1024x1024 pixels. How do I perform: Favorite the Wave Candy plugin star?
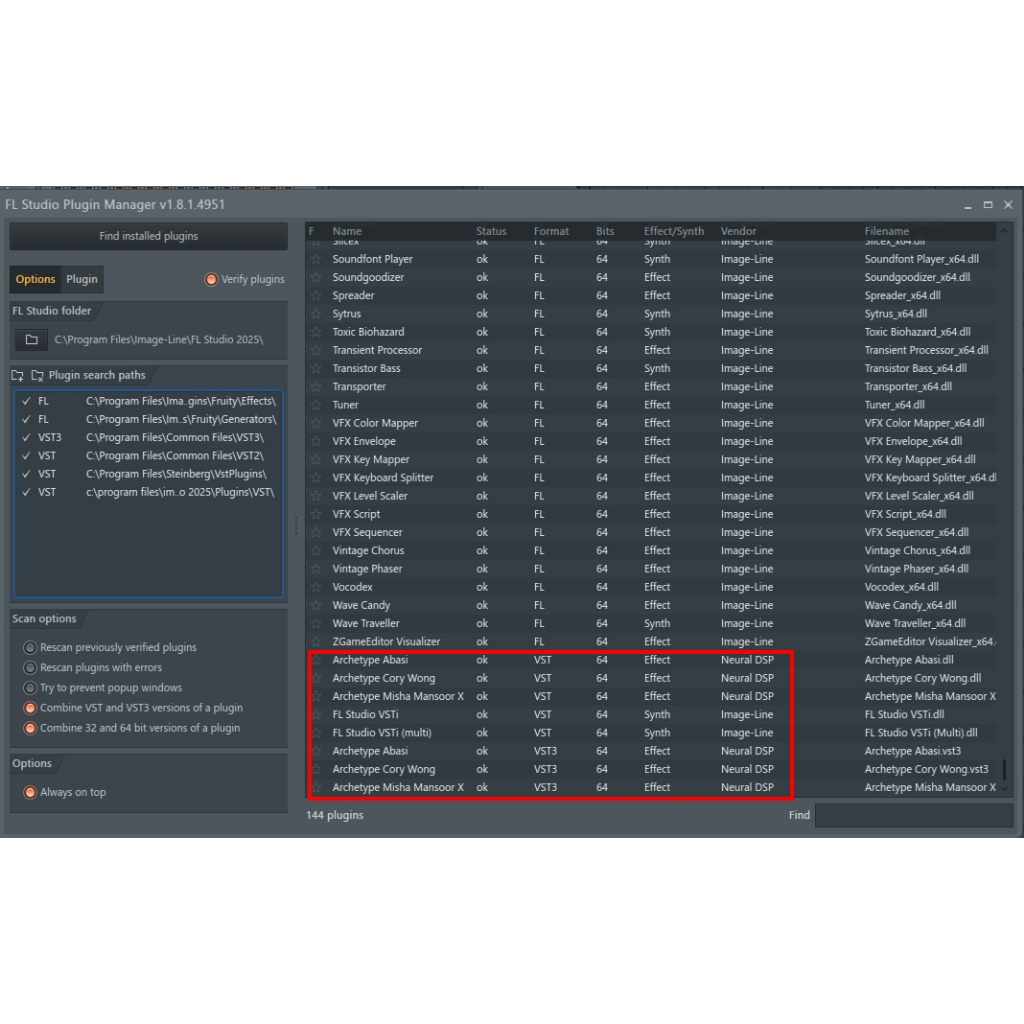click(316, 605)
